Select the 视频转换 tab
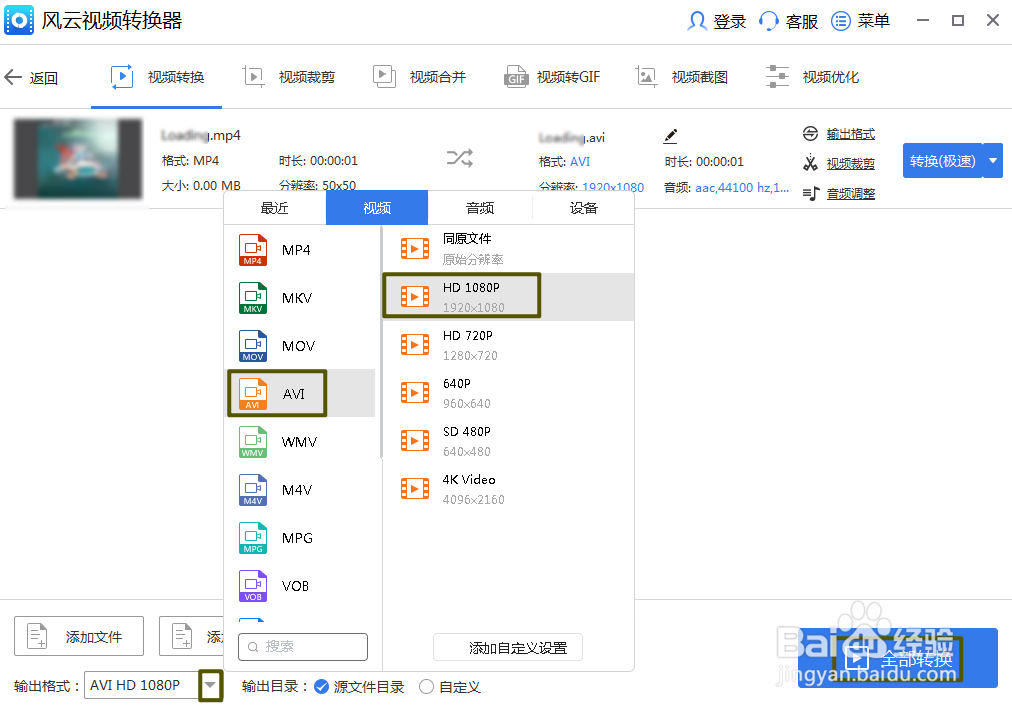This screenshot has height=709, width=1012. pyautogui.click(x=157, y=77)
